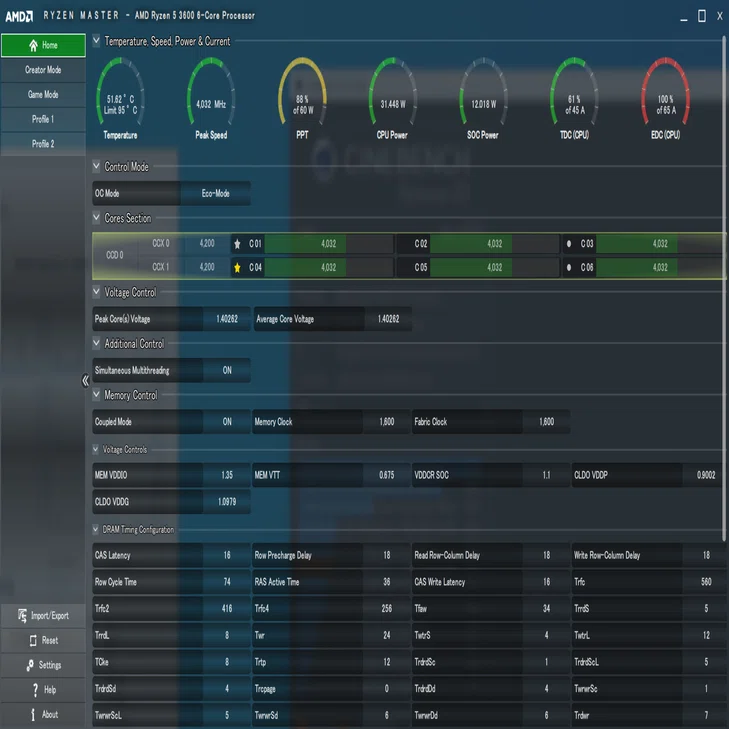Screen dimensions: 729x729
Task: Click the C01 core speed bar
Action: (329, 244)
